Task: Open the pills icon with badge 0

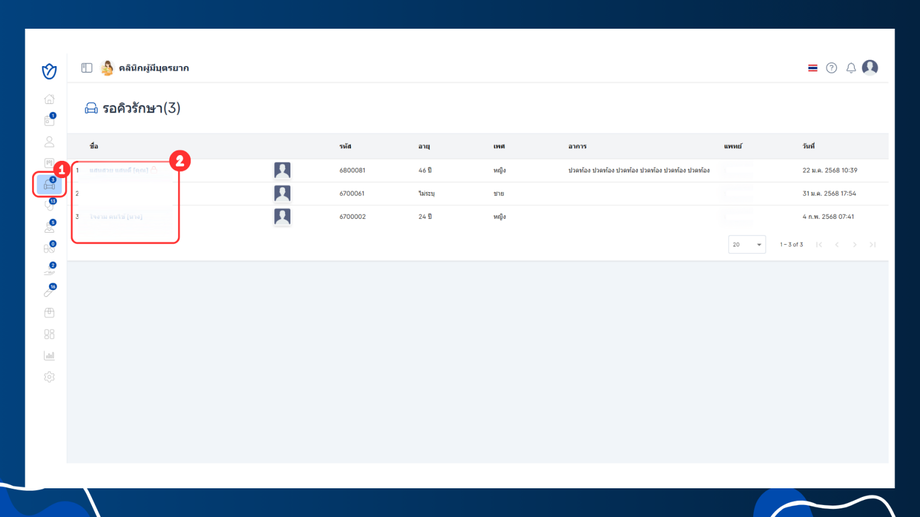Action: pyautogui.click(x=49, y=248)
